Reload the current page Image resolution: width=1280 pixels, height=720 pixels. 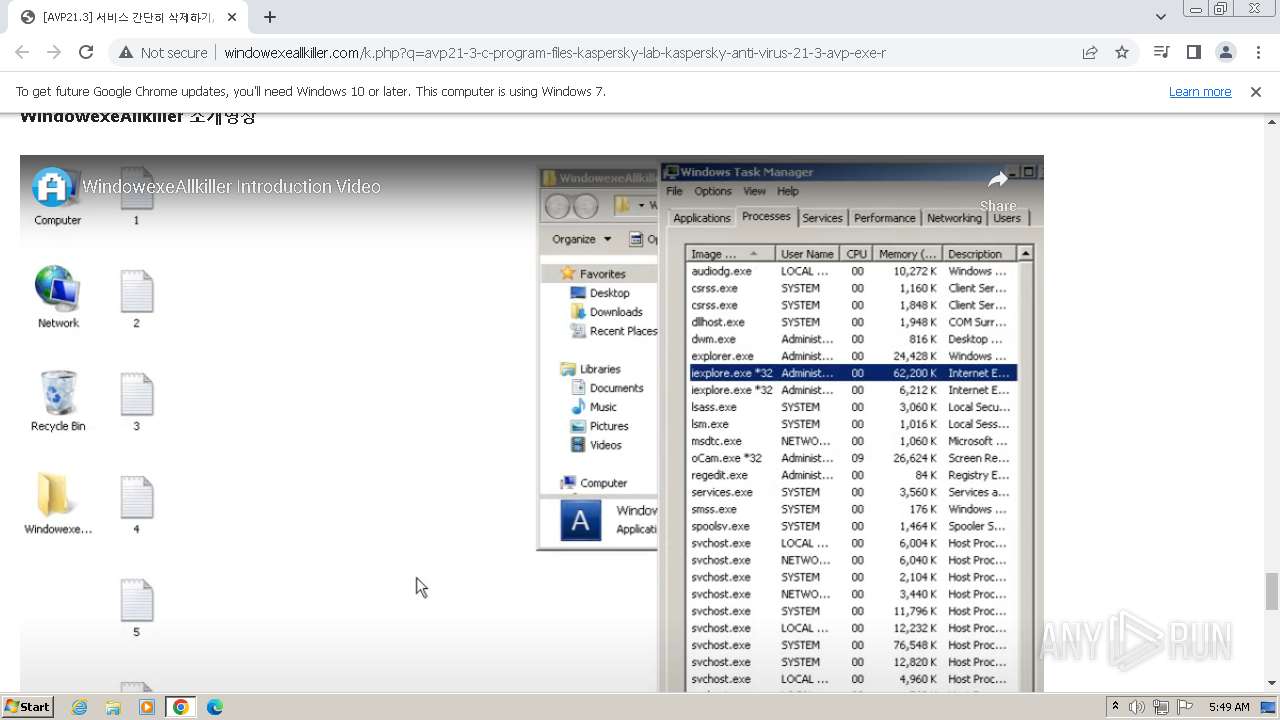(x=86, y=53)
